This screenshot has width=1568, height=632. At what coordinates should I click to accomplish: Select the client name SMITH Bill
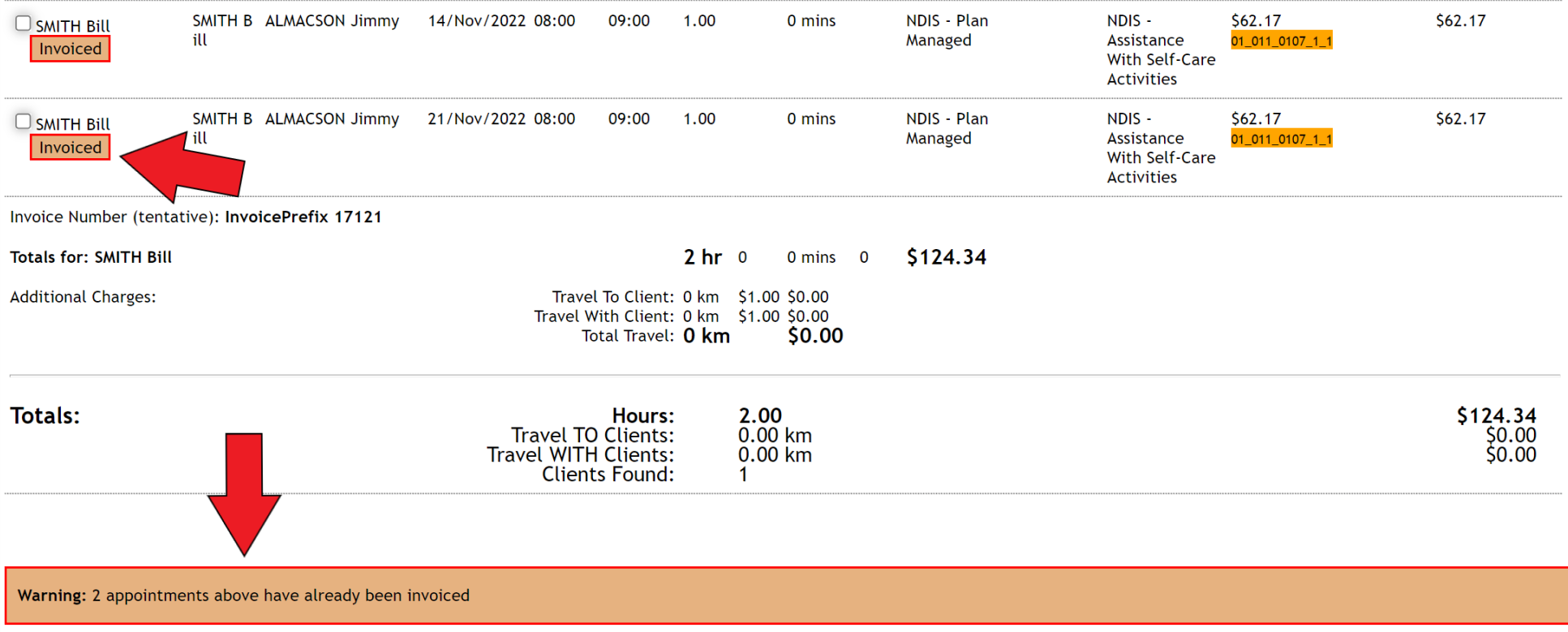point(72,25)
